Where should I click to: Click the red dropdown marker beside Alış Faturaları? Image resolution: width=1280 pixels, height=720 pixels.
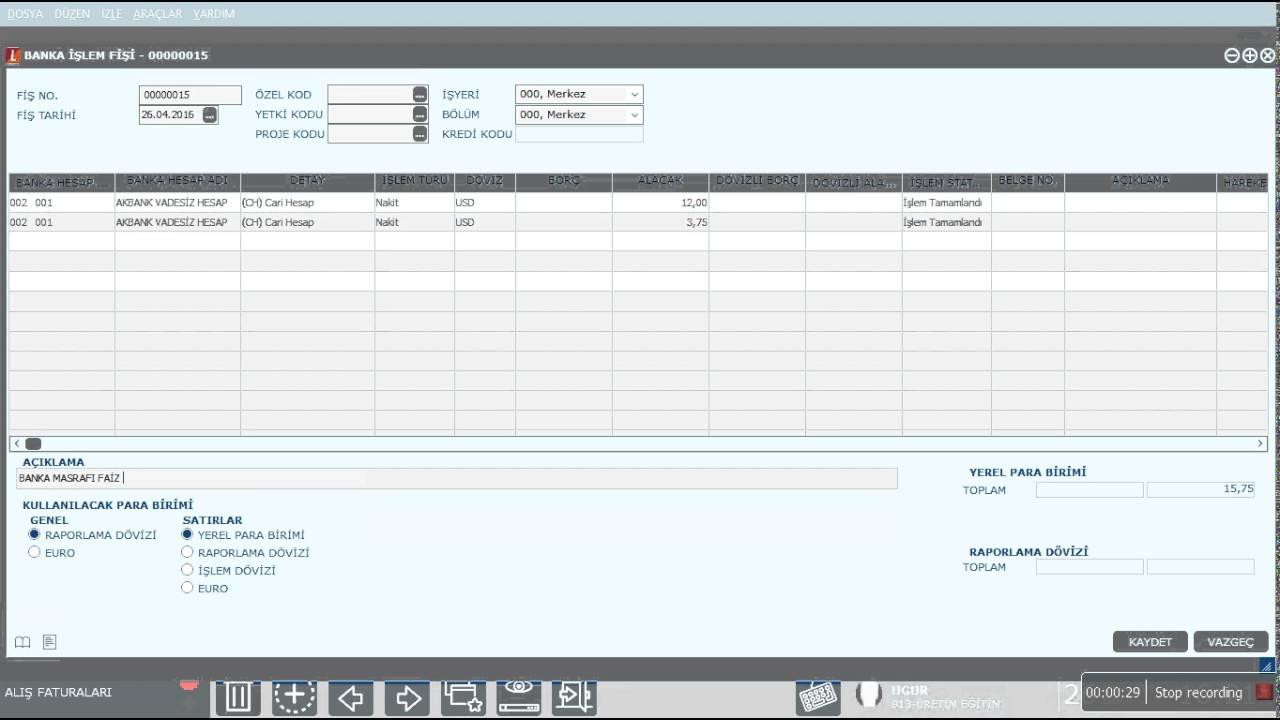click(189, 686)
